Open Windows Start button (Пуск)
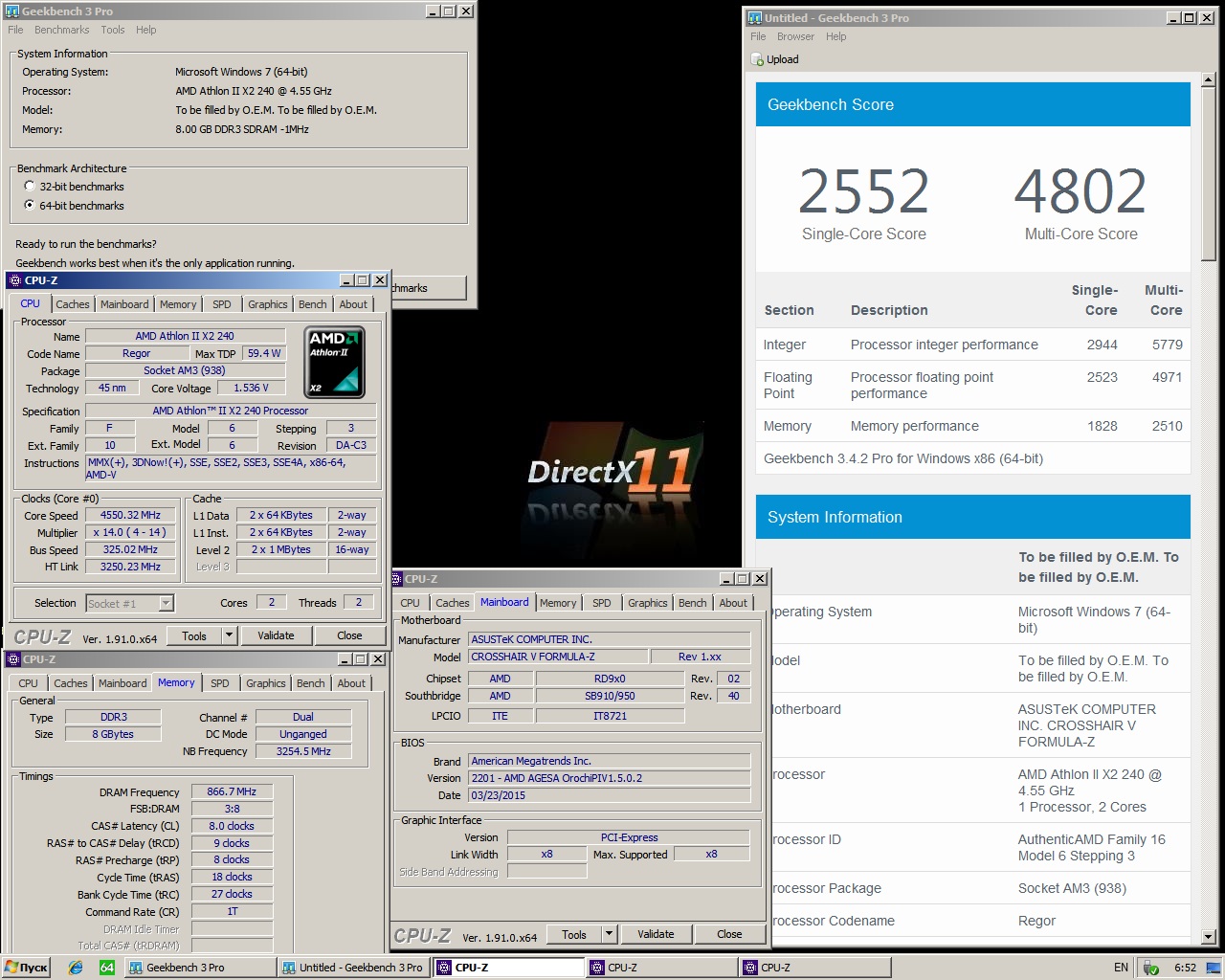 (x=27, y=968)
